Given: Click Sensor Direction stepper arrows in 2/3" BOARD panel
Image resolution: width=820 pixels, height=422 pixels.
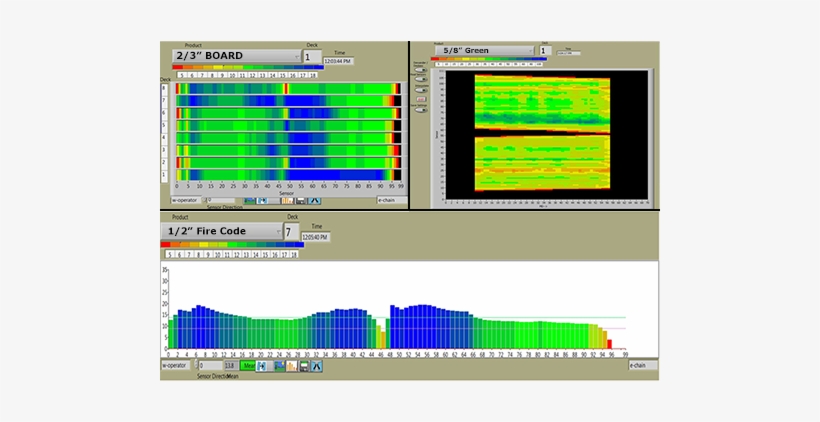Looking at the screenshot, I should tap(204, 200).
